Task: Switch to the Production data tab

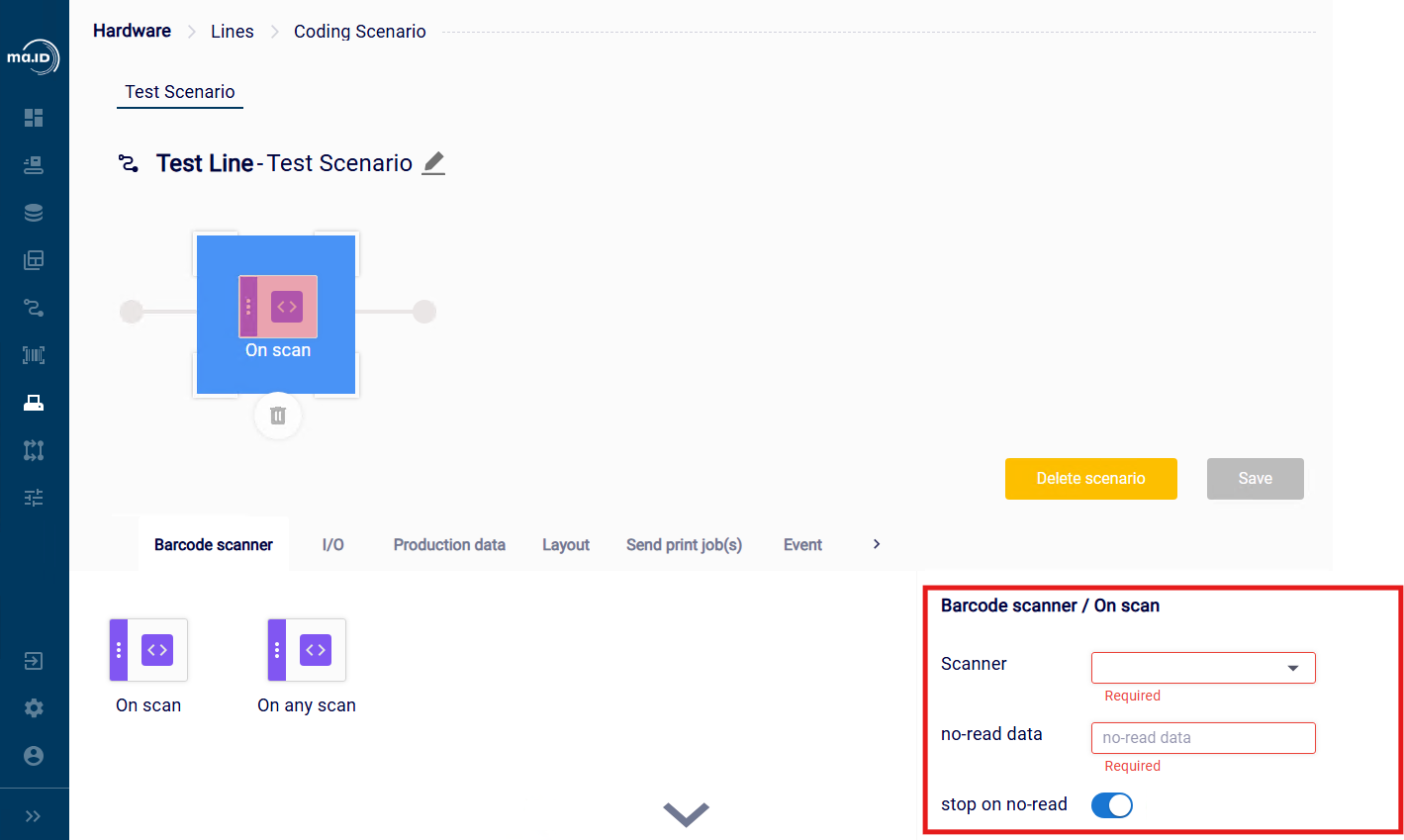Action: point(449,545)
